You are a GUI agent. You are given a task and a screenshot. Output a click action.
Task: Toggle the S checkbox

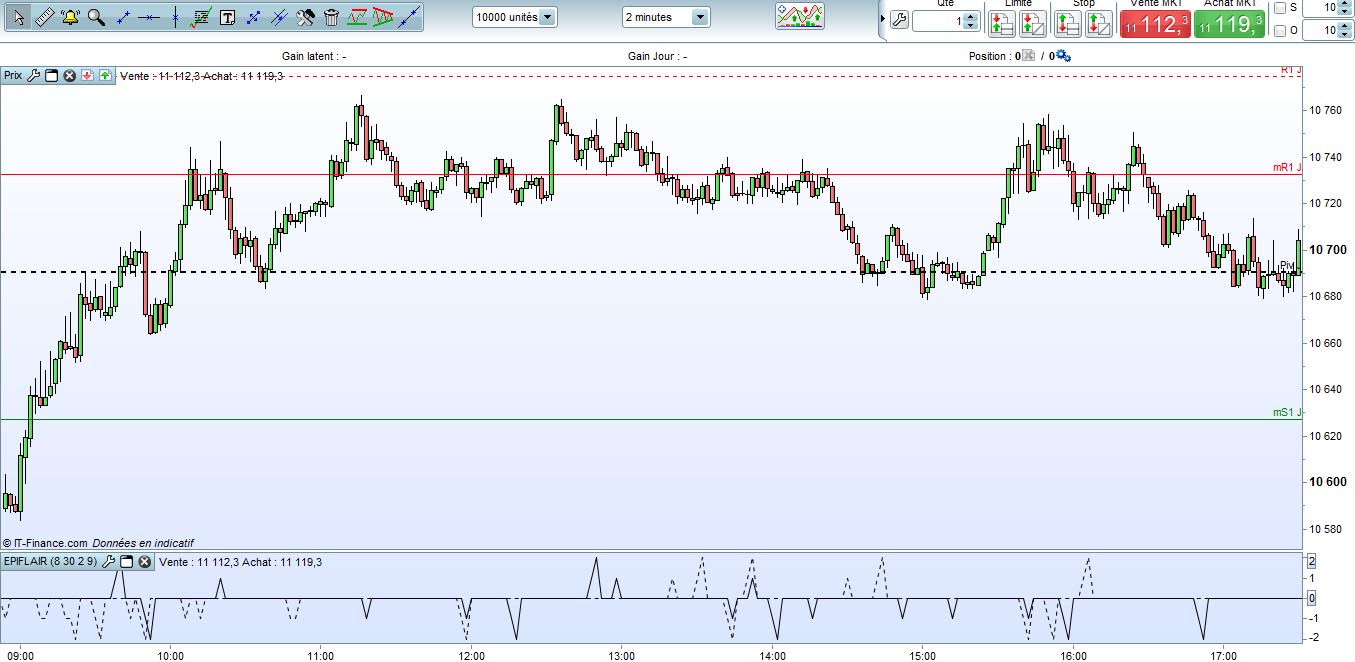pos(1279,7)
